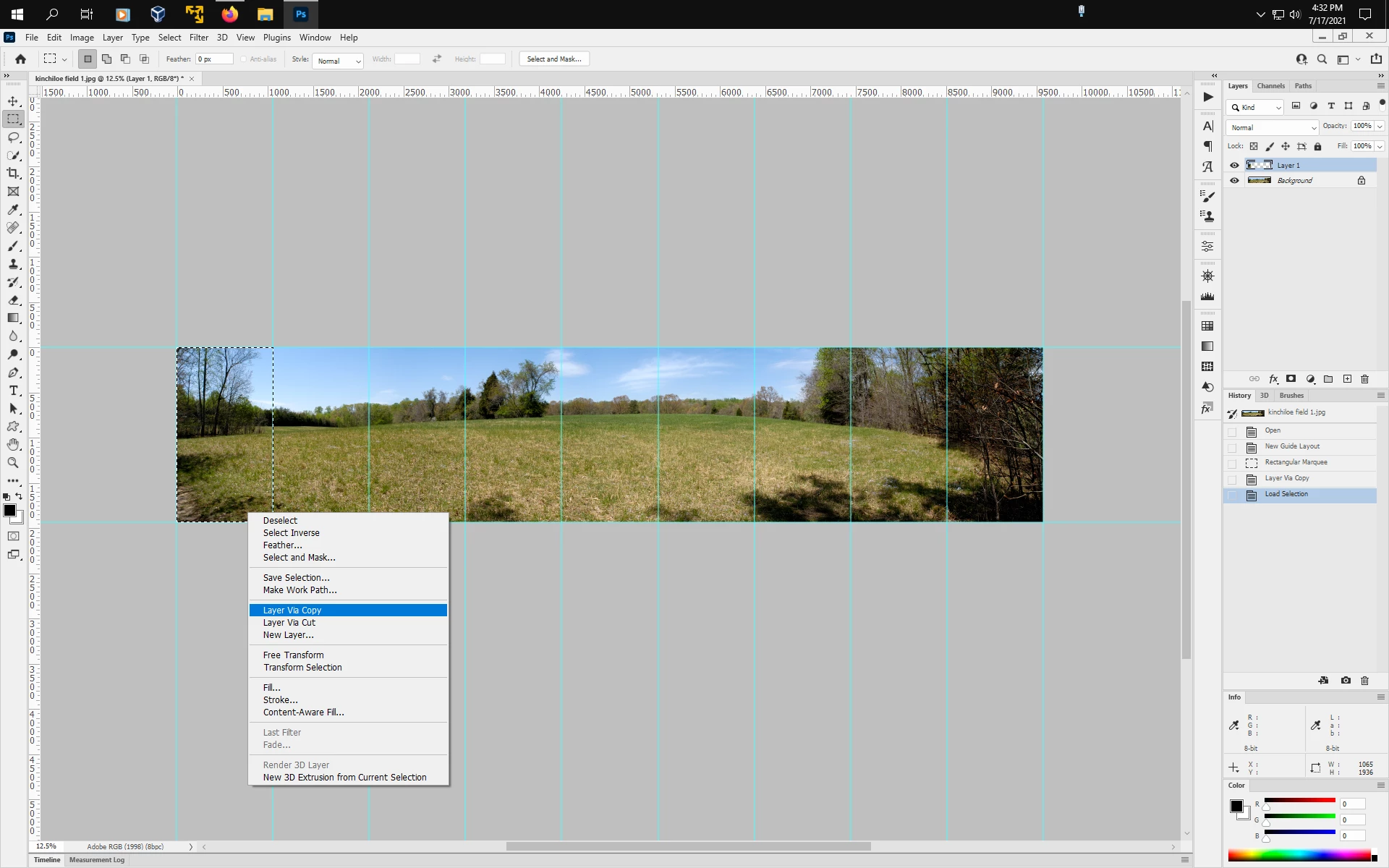Add a layer mask to Layer 1
The image size is (1389, 868).
(x=1291, y=379)
